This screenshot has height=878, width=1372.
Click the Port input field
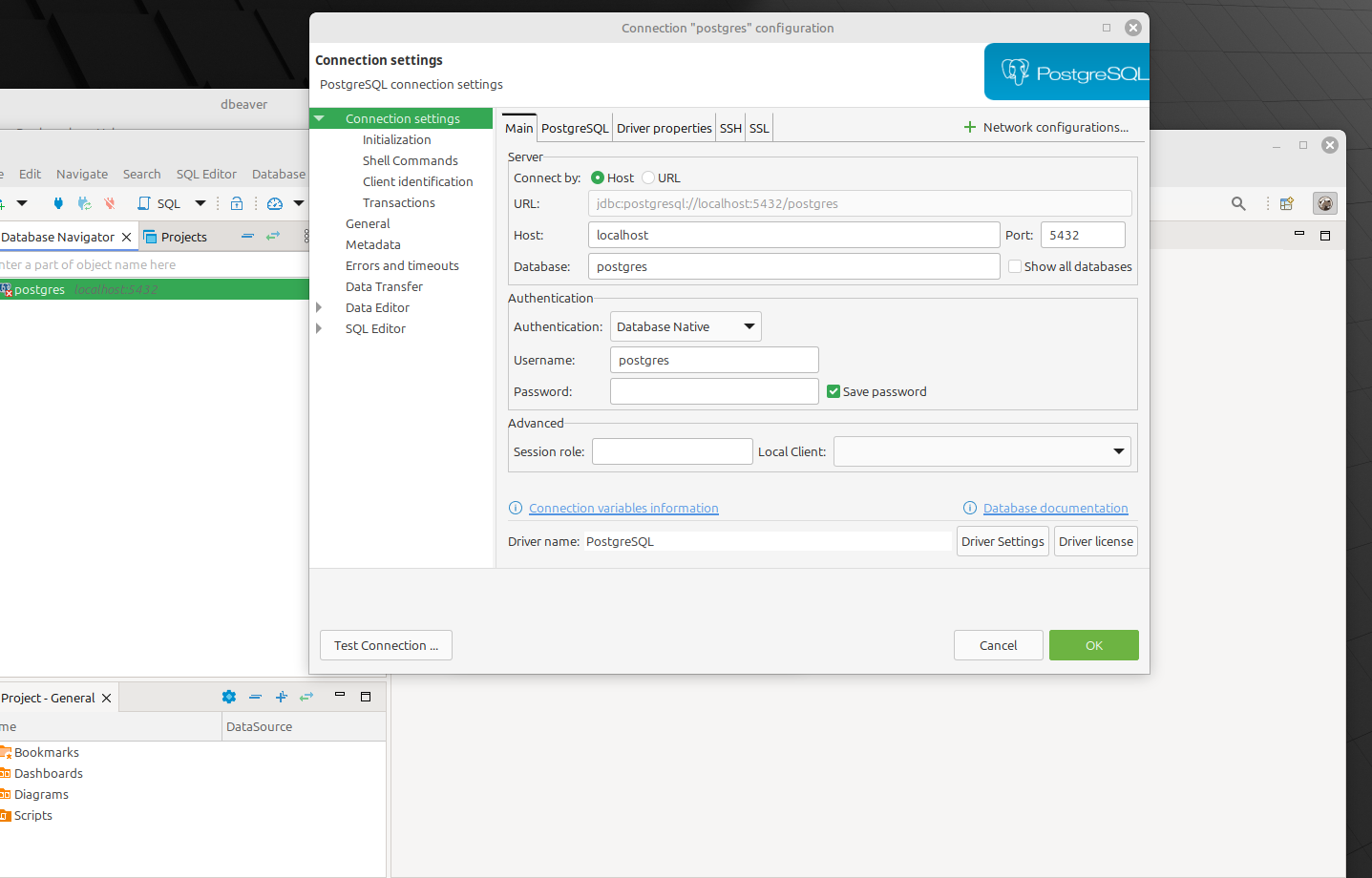1083,235
